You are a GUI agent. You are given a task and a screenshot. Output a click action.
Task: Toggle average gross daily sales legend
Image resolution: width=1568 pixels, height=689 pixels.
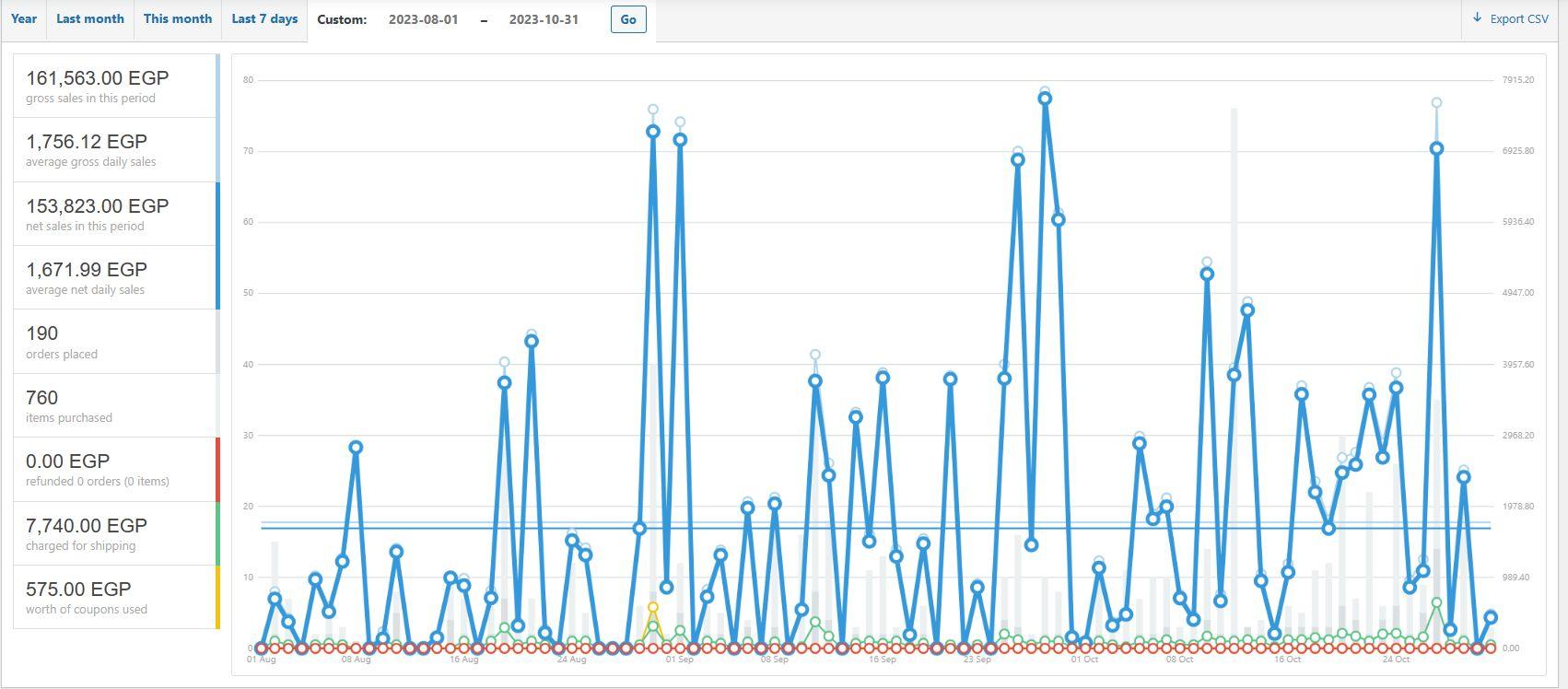[x=116, y=150]
